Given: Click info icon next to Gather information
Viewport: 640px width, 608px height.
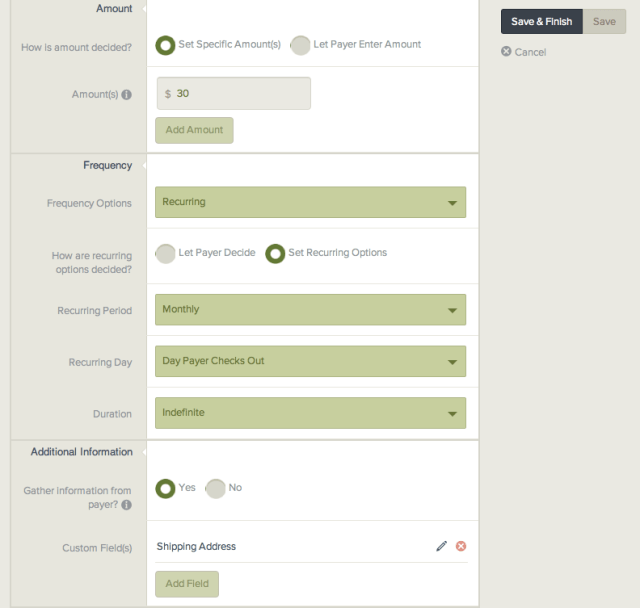Looking at the screenshot, I should click(127, 505).
